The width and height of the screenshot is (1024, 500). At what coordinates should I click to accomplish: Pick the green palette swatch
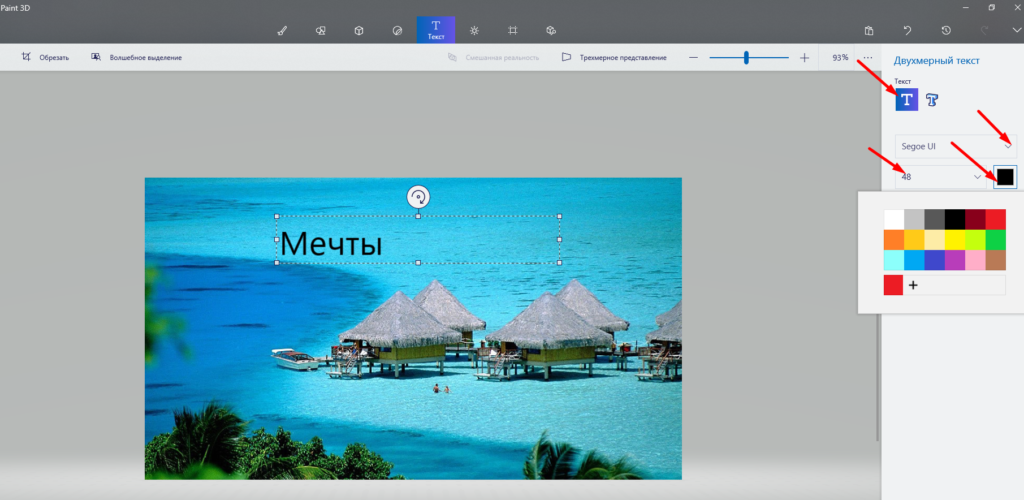click(995, 240)
